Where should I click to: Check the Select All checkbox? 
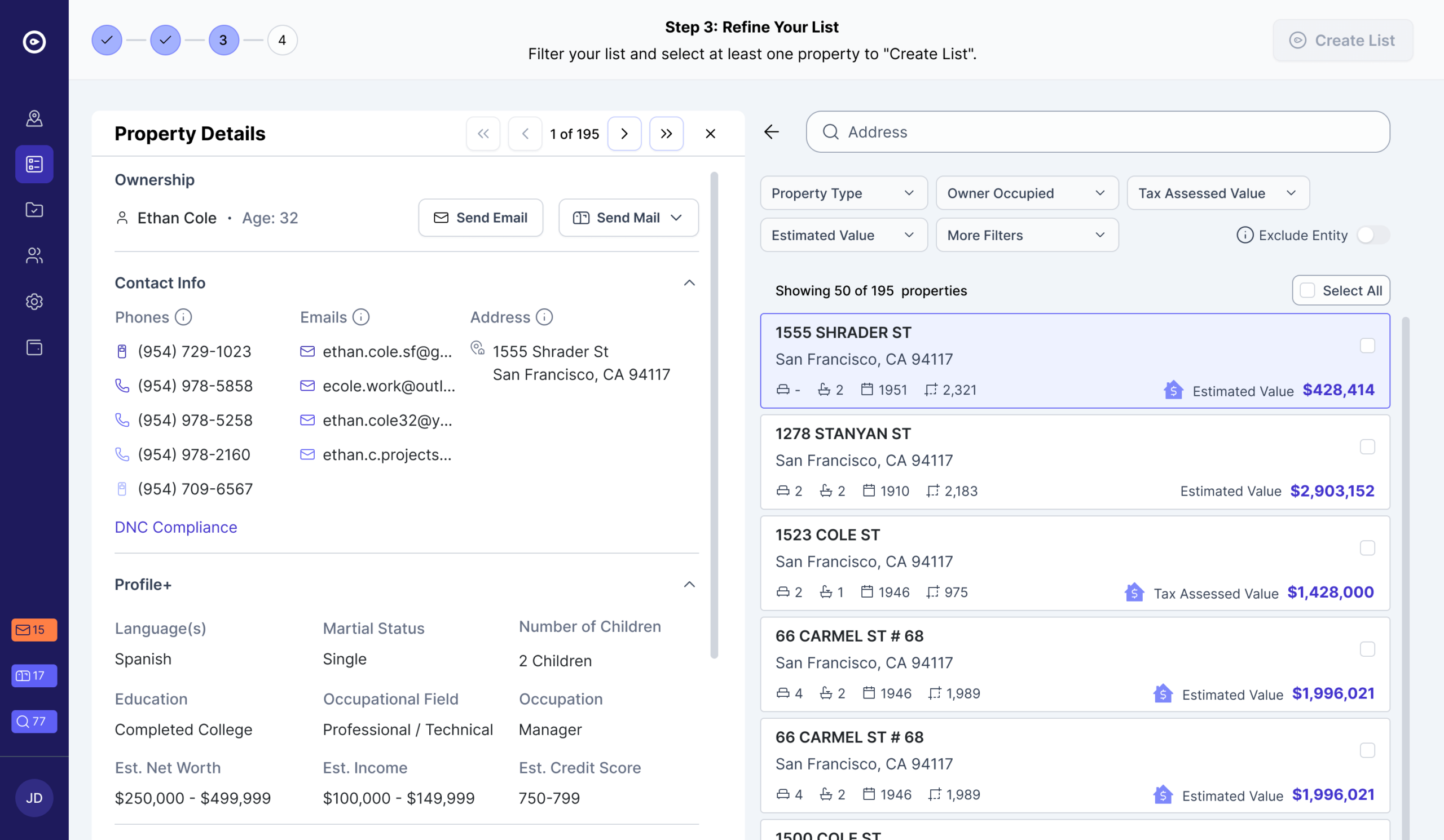1307,290
